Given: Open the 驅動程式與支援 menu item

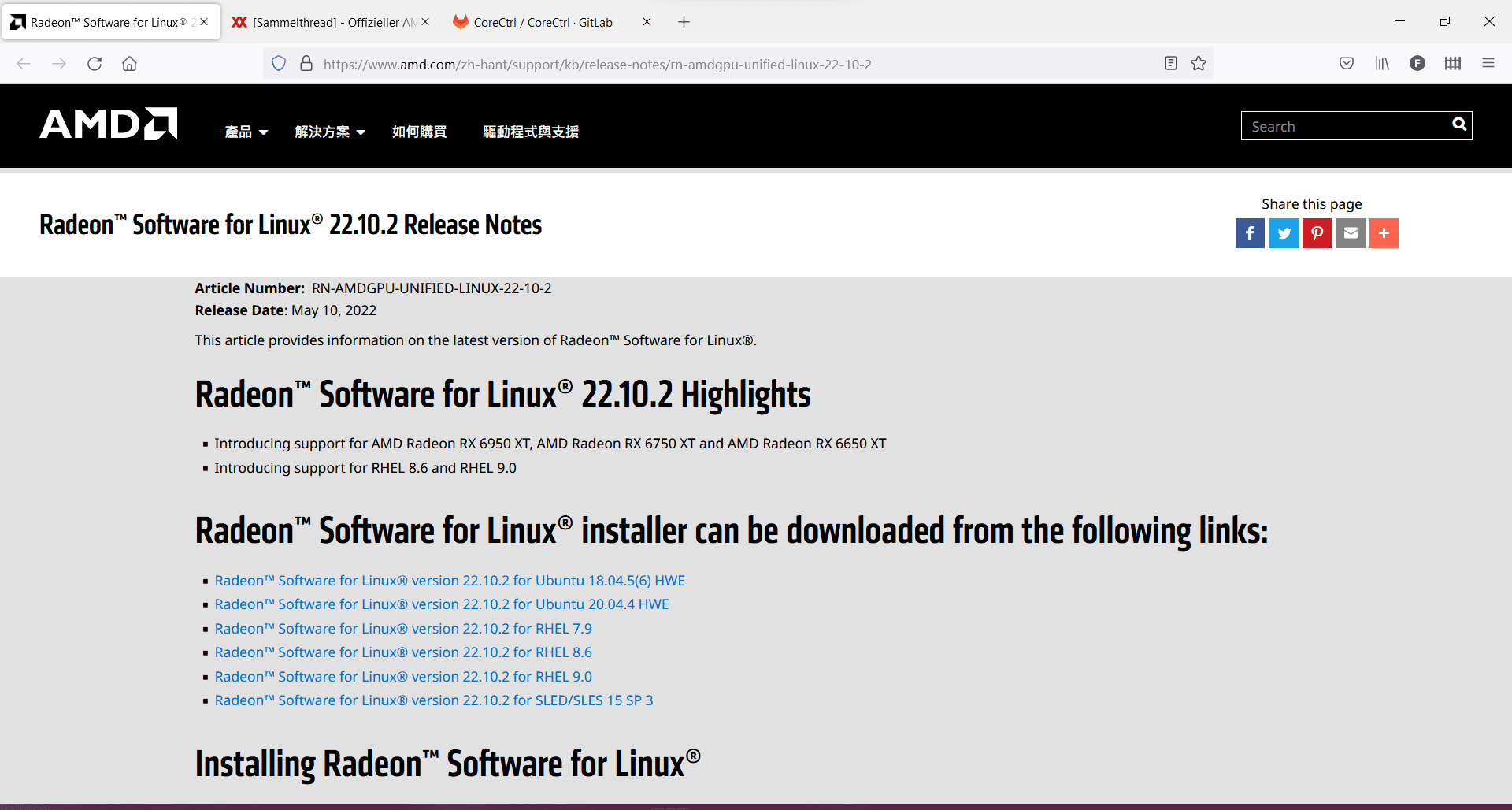Looking at the screenshot, I should (531, 132).
